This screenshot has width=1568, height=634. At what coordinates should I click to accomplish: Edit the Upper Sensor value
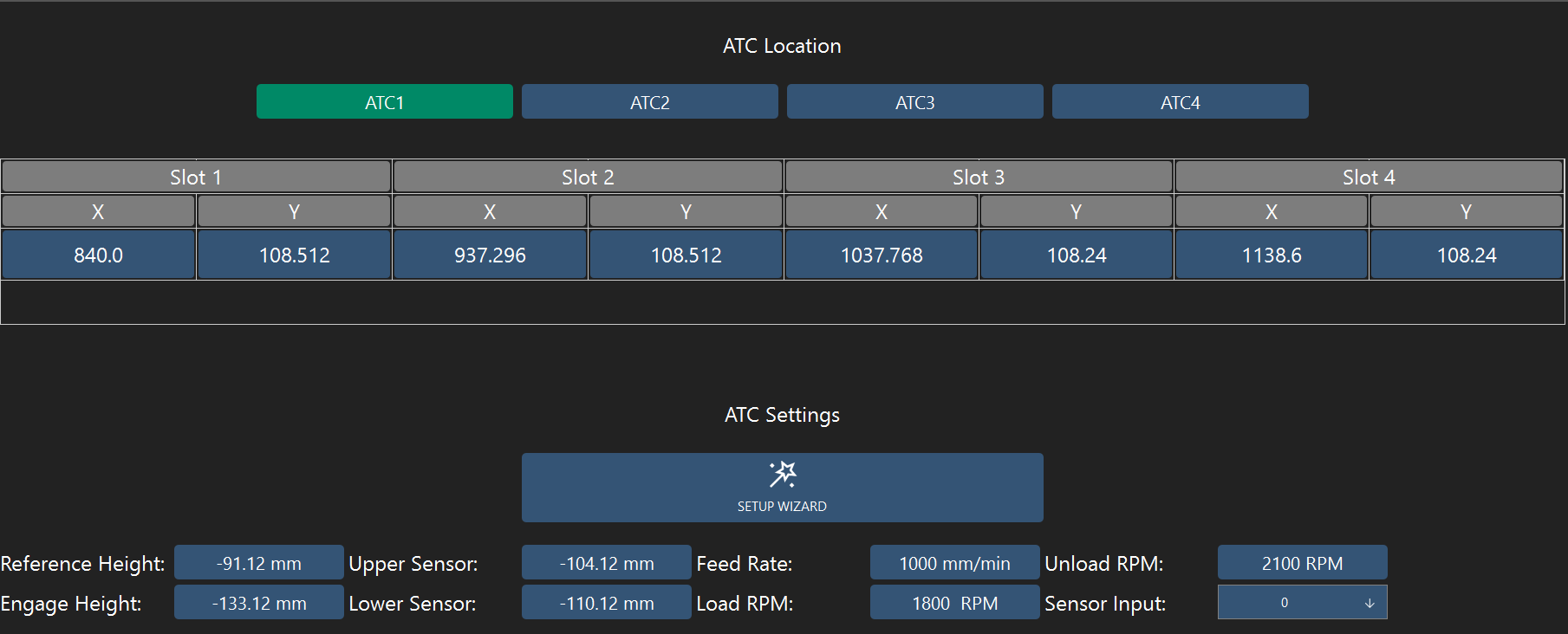tap(607, 563)
